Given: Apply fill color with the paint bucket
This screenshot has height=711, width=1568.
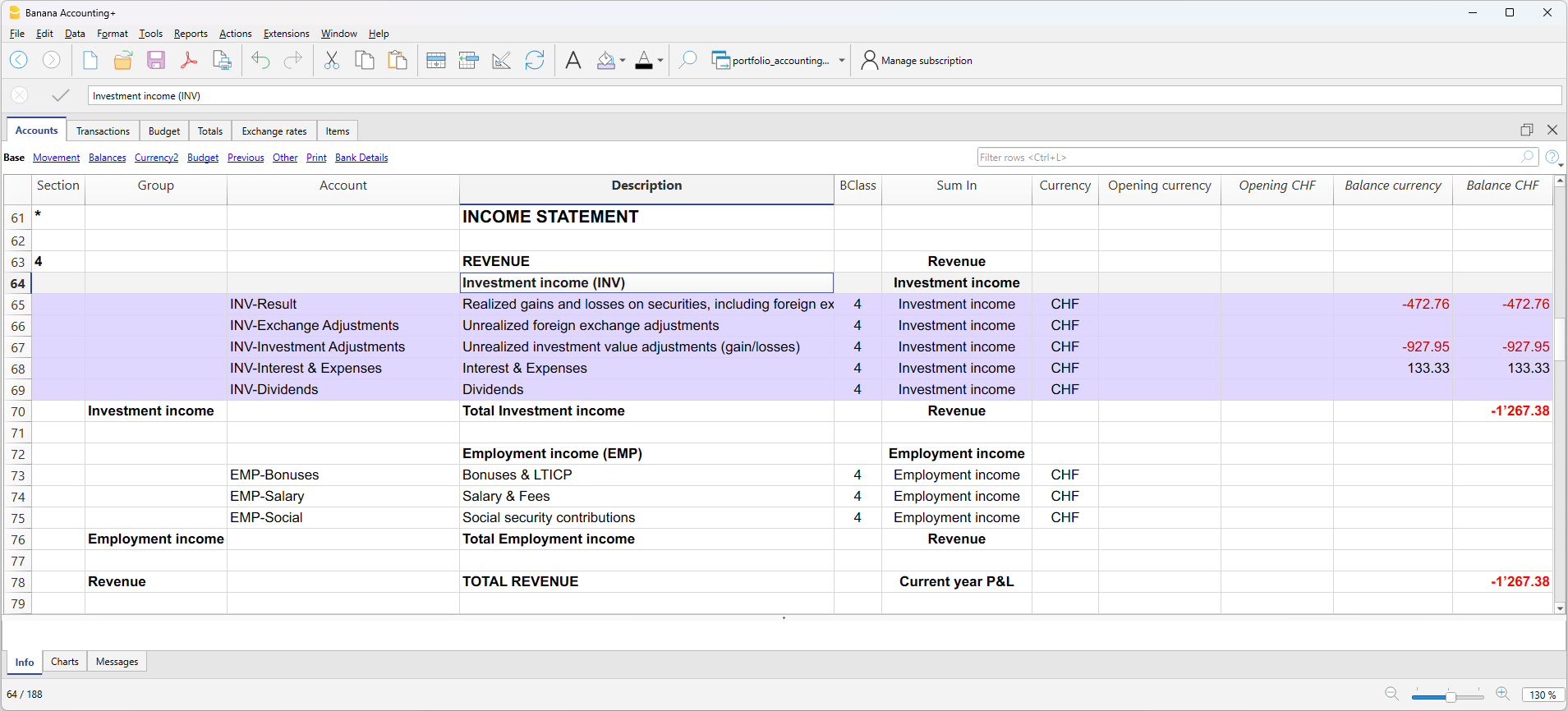Looking at the screenshot, I should [606, 60].
